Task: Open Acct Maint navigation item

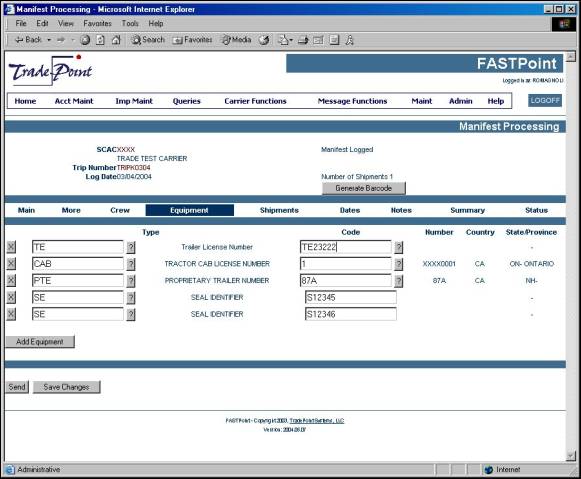Action: click(x=74, y=101)
